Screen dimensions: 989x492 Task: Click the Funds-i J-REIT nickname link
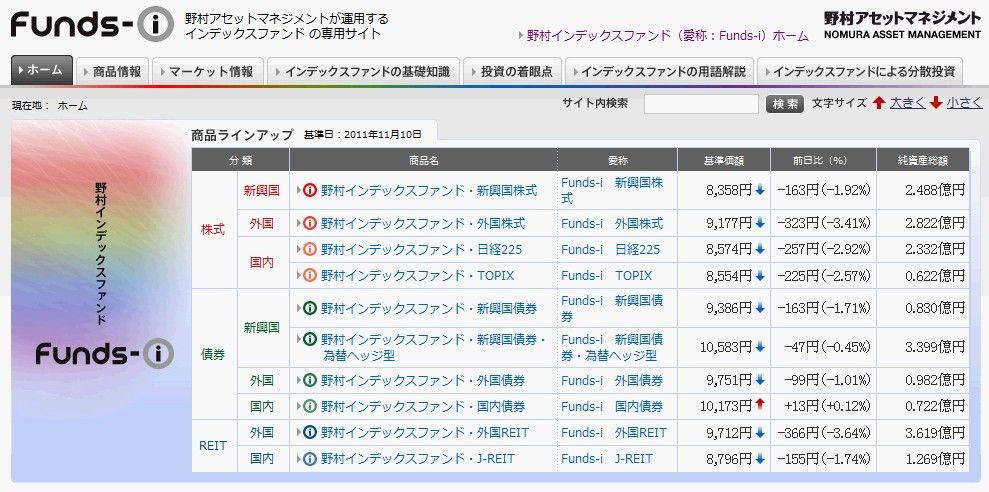point(607,459)
